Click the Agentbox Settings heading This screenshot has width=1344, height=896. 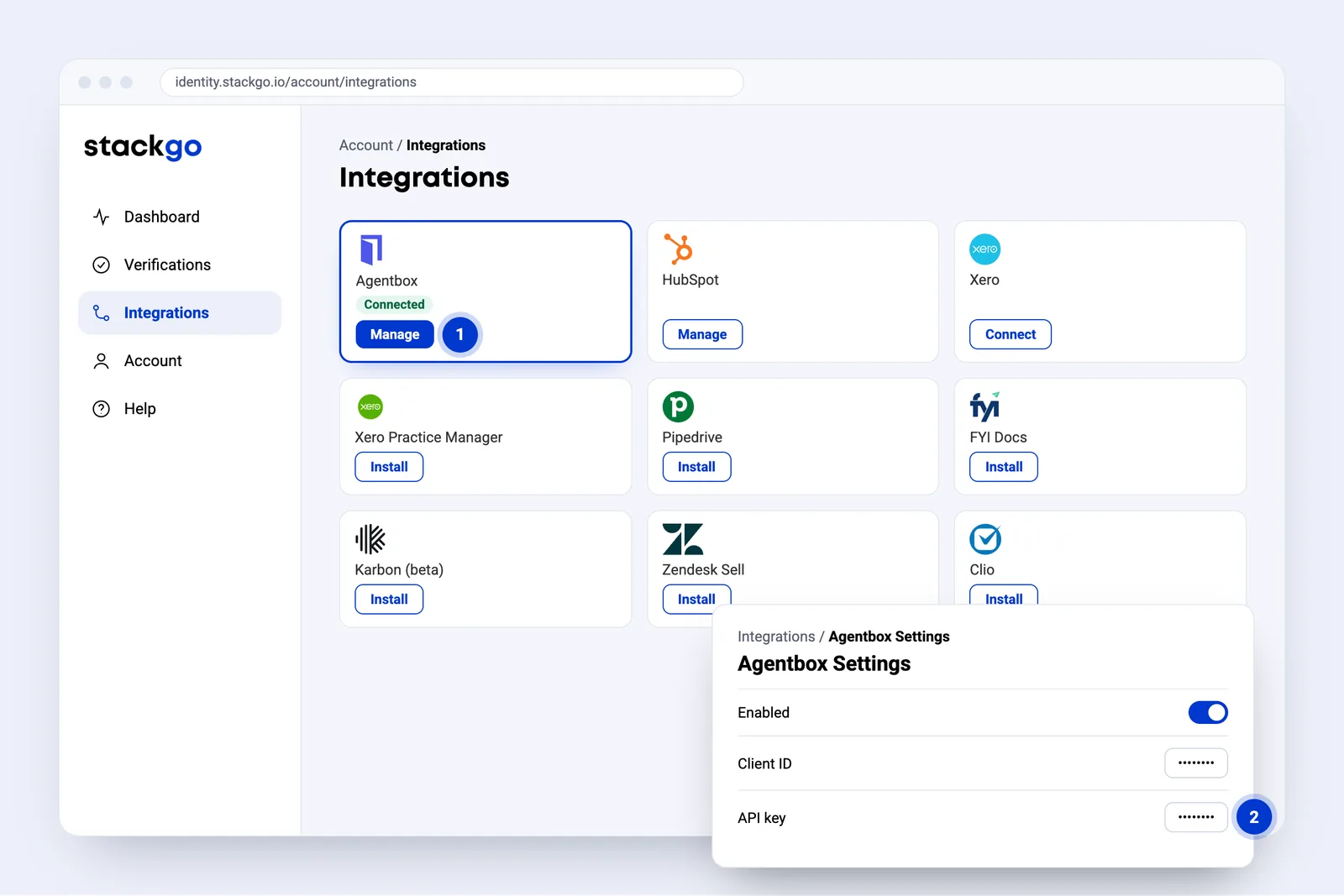(x=824, y=663)
